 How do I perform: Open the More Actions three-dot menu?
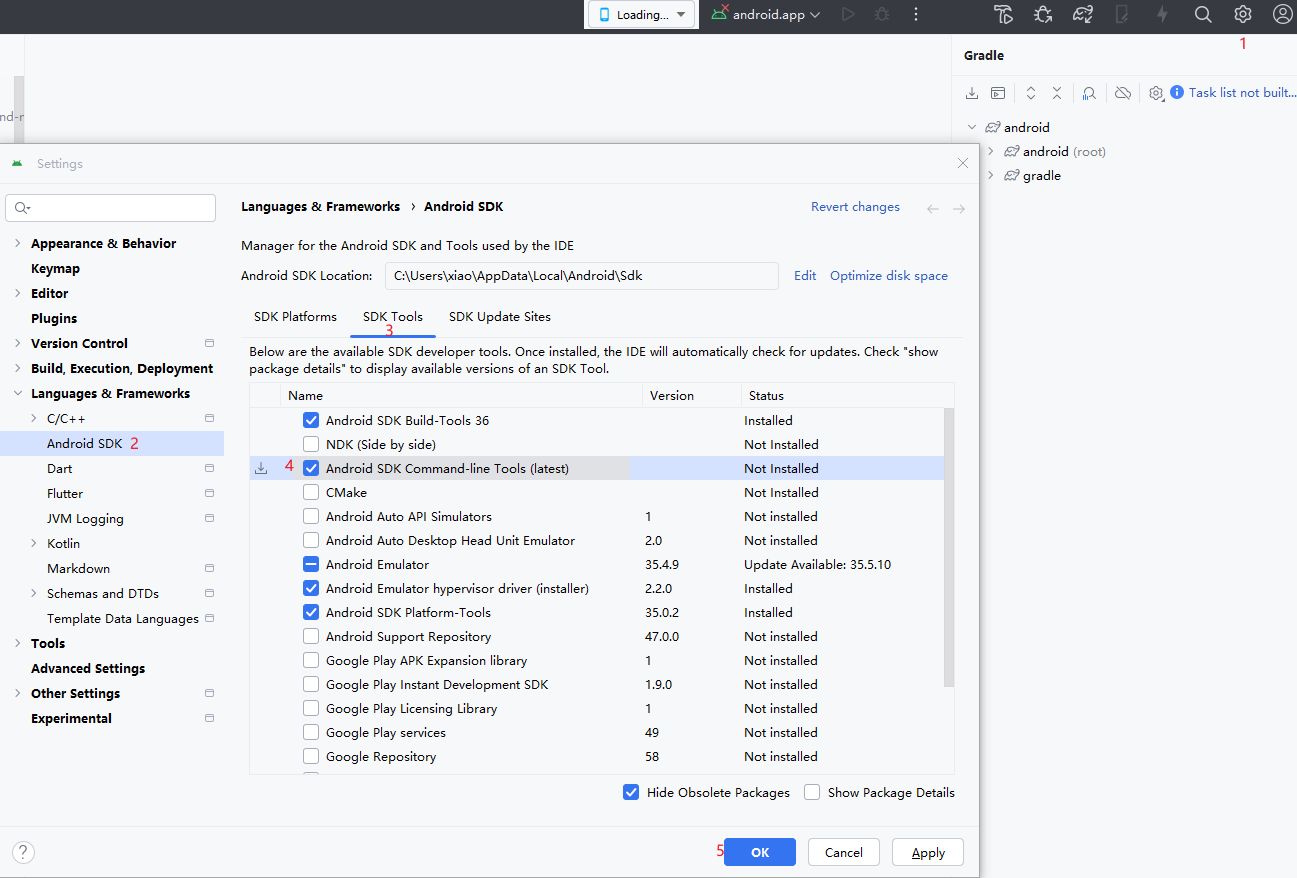(916, 14)
